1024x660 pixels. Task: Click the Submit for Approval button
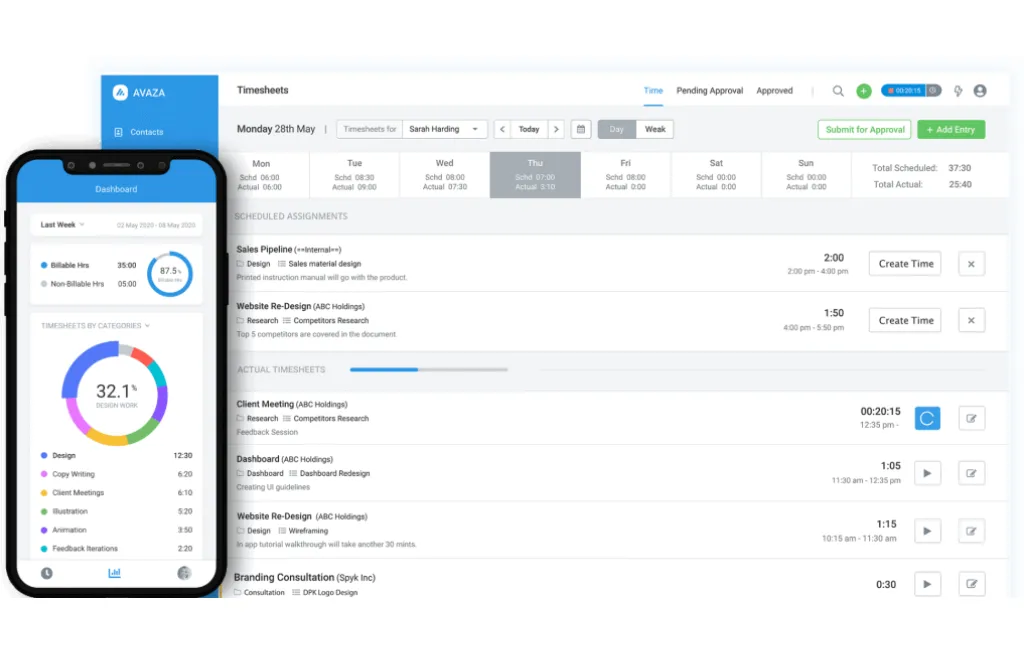tap(865, 130)
